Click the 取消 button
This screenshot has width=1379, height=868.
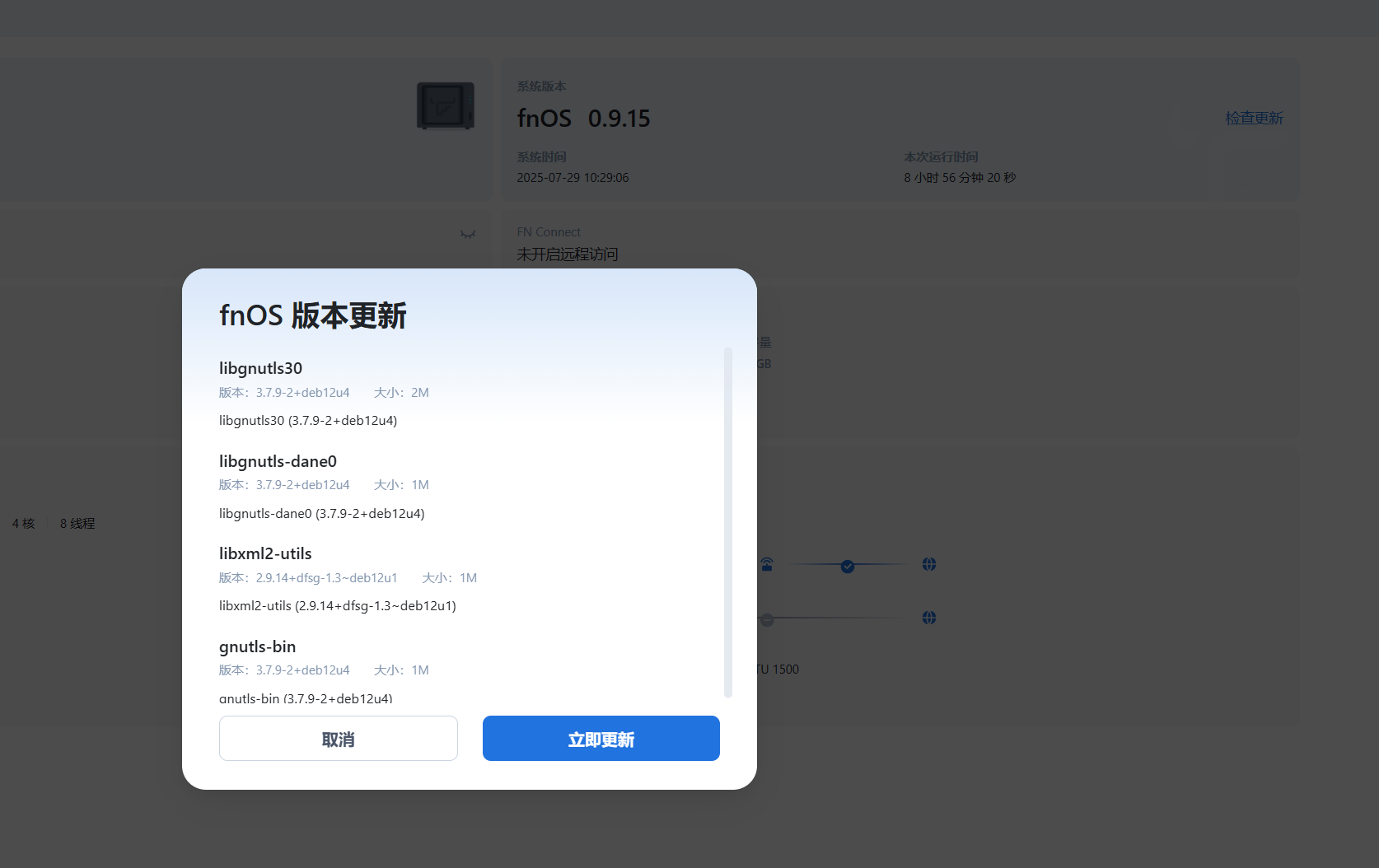pos(338,738)
